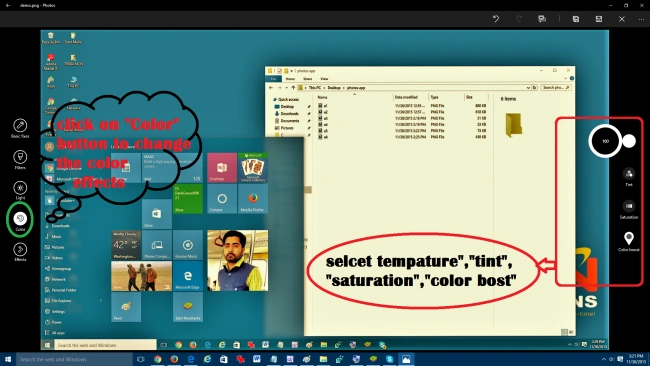650x366 pixels.
Task: Launch Google Chrome from the taskbar
Action: tap(158, 359)
